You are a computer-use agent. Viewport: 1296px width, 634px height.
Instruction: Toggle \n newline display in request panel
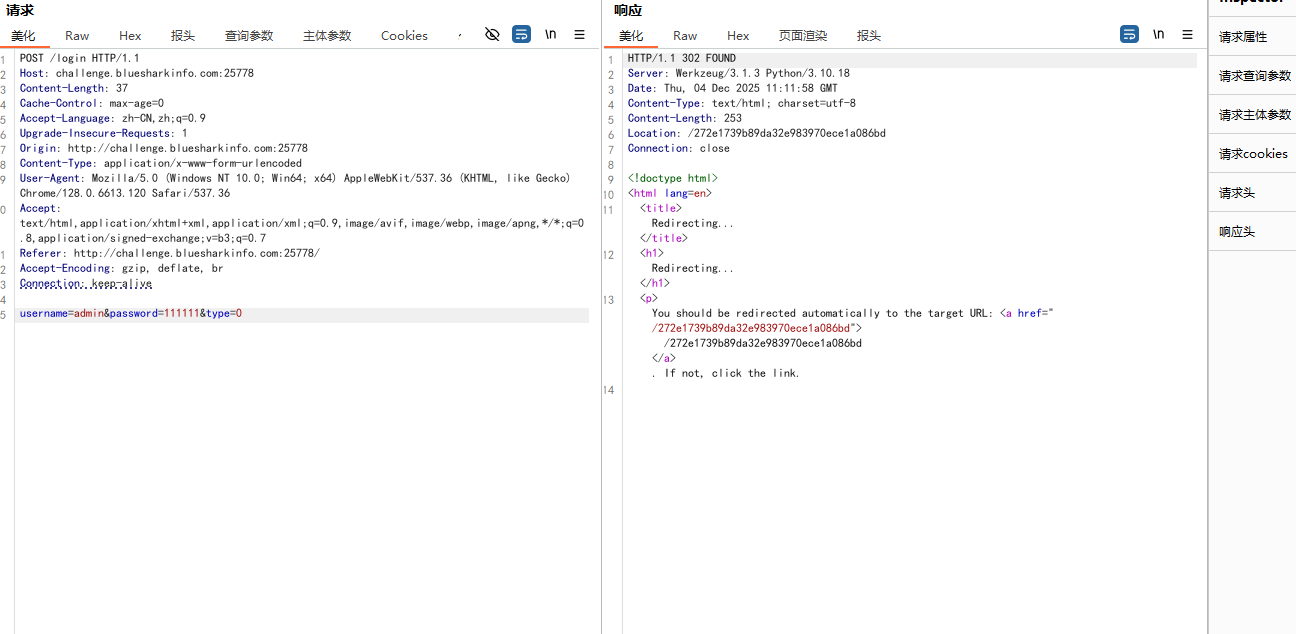coord(550,34)
